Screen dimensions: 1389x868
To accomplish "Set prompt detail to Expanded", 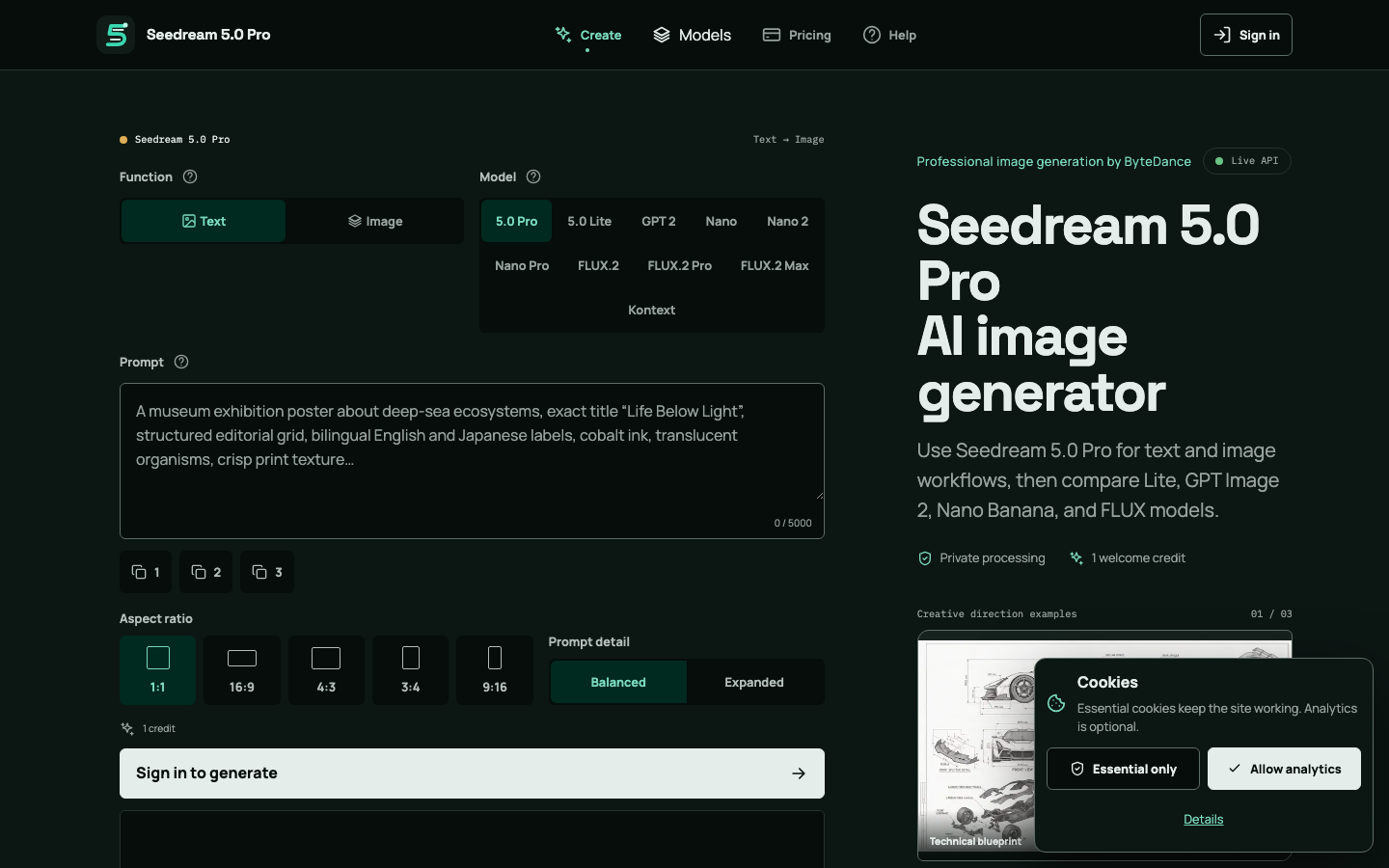I will tap(754, 682).
